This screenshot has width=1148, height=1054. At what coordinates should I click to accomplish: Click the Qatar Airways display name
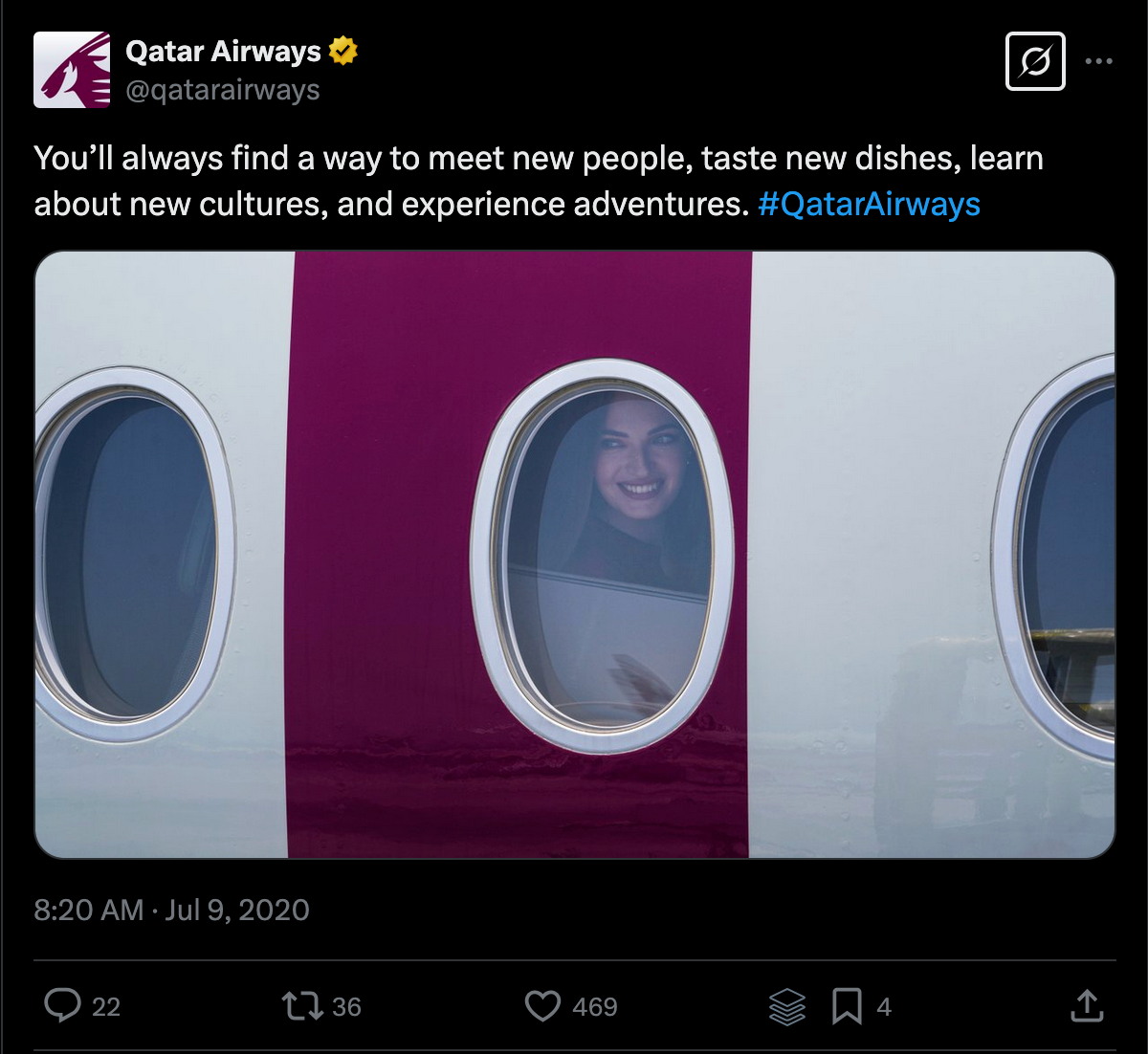[224, 51]
